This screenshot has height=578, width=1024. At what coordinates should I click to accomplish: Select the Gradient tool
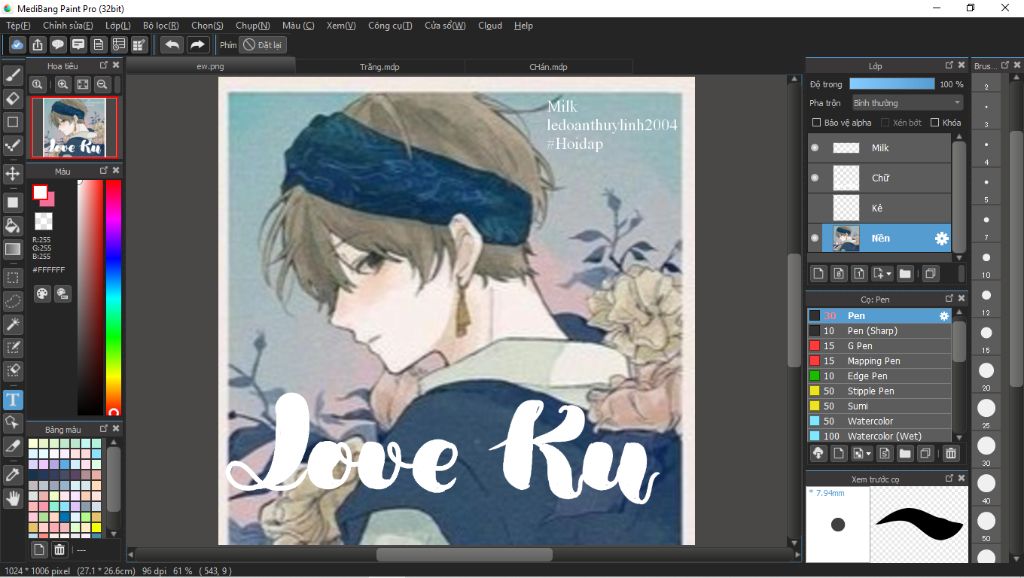pos(12,249)
